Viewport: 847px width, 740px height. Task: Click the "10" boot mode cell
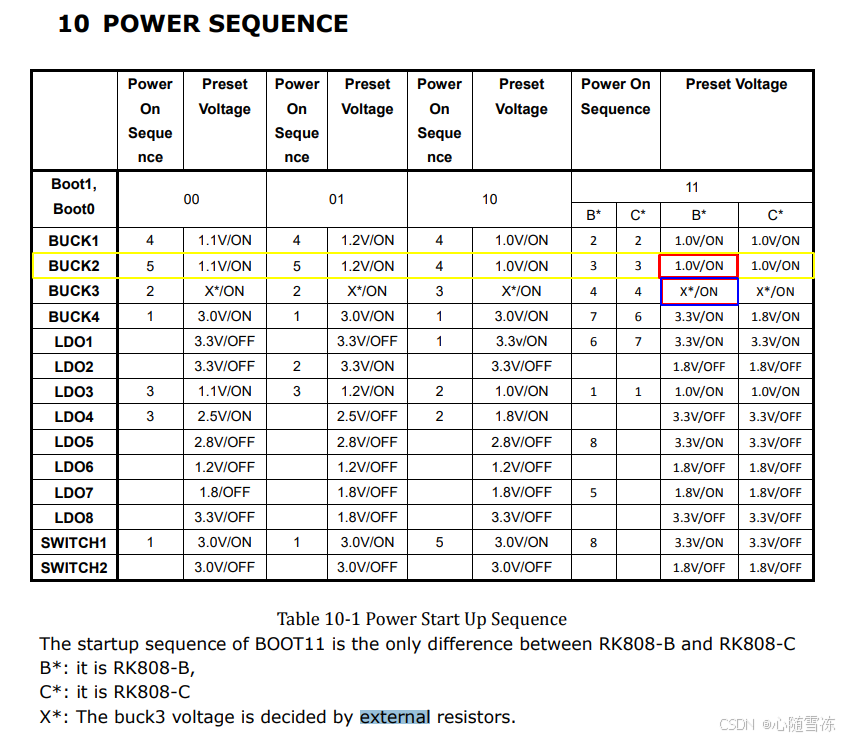tap(489, 199)
